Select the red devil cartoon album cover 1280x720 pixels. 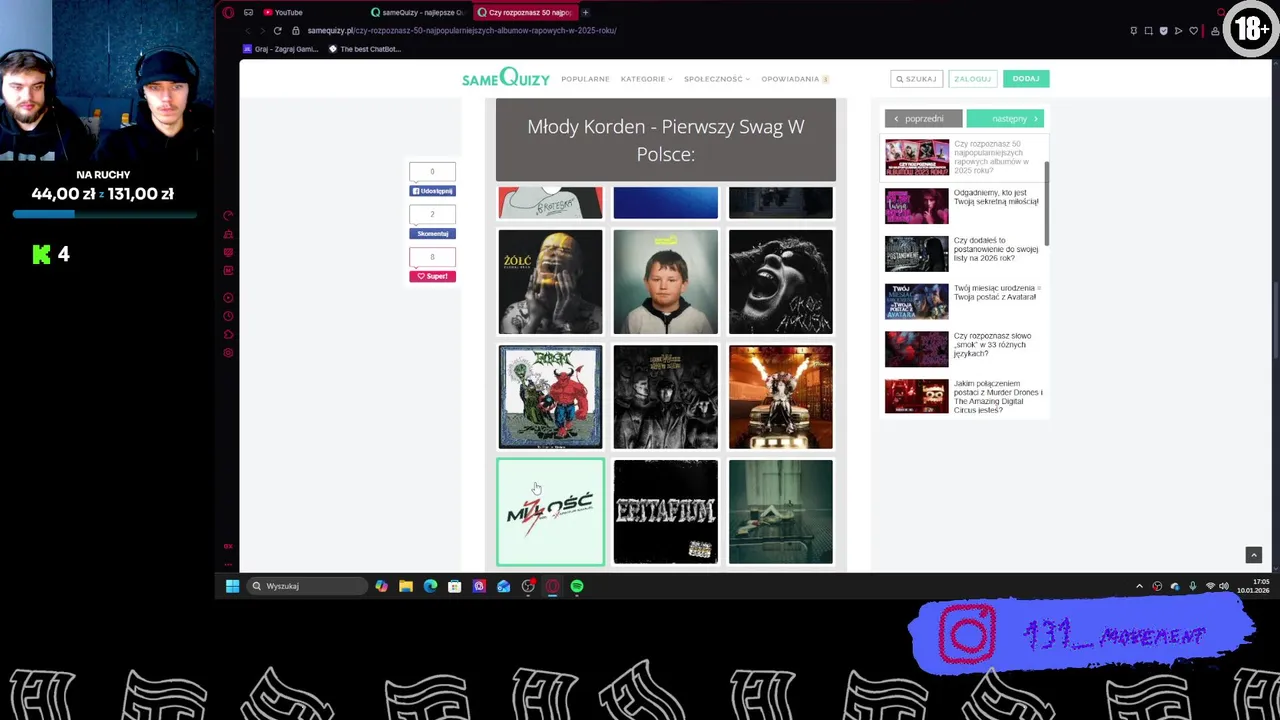coord(550,397)
